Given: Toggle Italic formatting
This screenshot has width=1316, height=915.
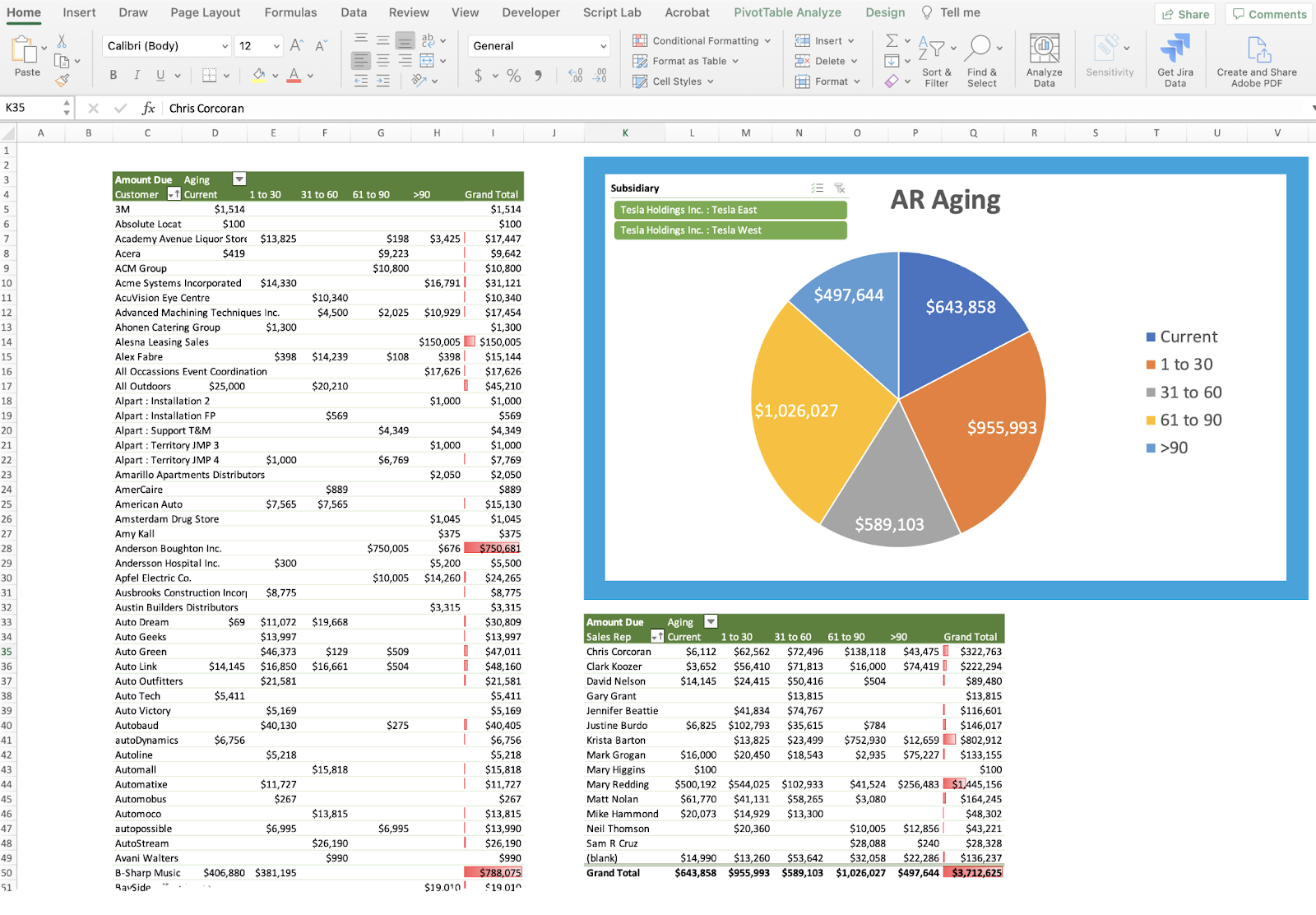Looking at the screenshot, I should point(137,76).
